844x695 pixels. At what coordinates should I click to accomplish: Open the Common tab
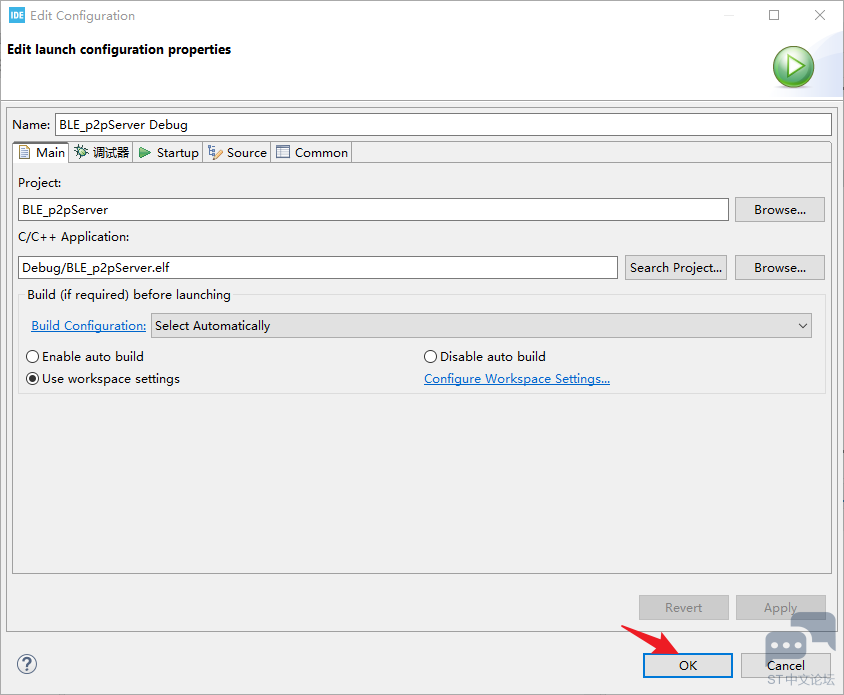312,153
